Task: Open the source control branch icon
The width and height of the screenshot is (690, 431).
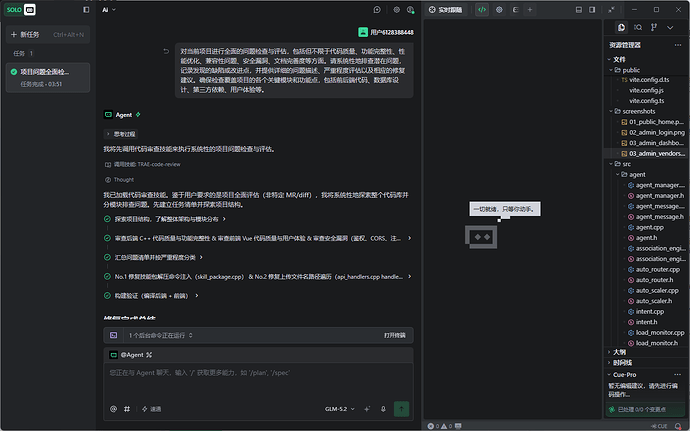Action: click(x=654, y=27)
